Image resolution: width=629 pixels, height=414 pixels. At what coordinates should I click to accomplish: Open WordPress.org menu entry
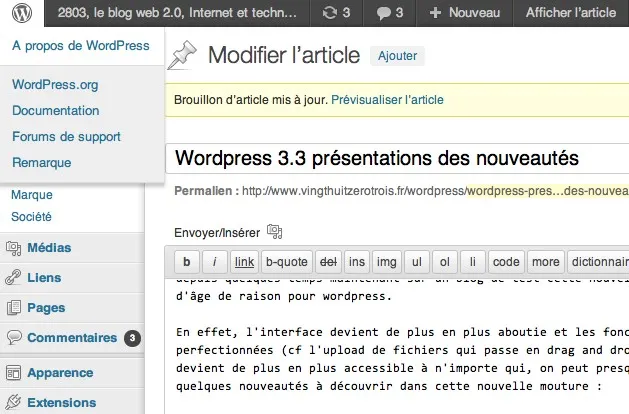(x=55, y=85)
